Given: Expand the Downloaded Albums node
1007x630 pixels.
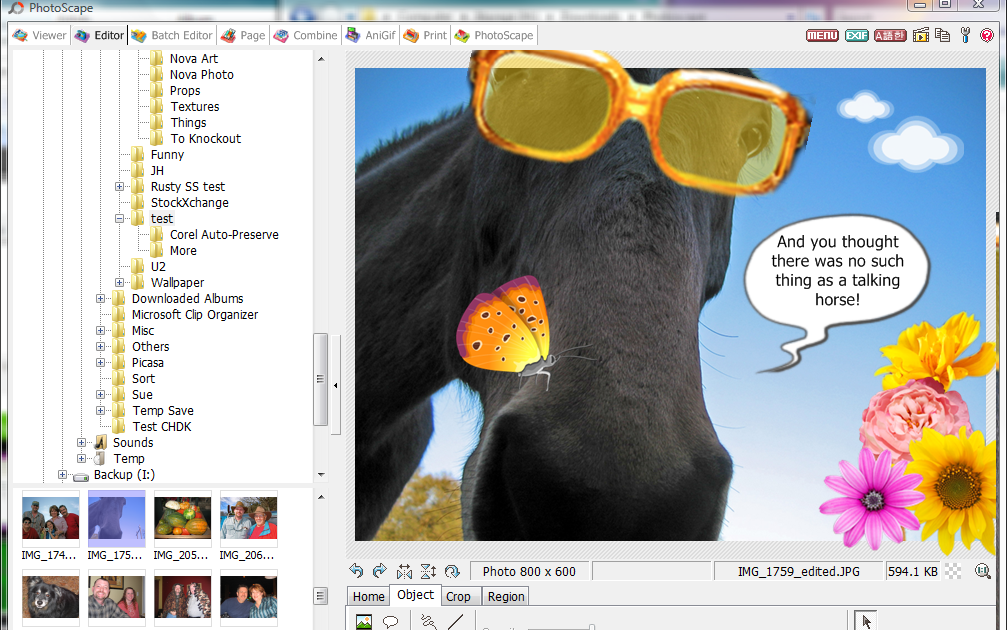Looking at the screenshot, I should (100, 298).
